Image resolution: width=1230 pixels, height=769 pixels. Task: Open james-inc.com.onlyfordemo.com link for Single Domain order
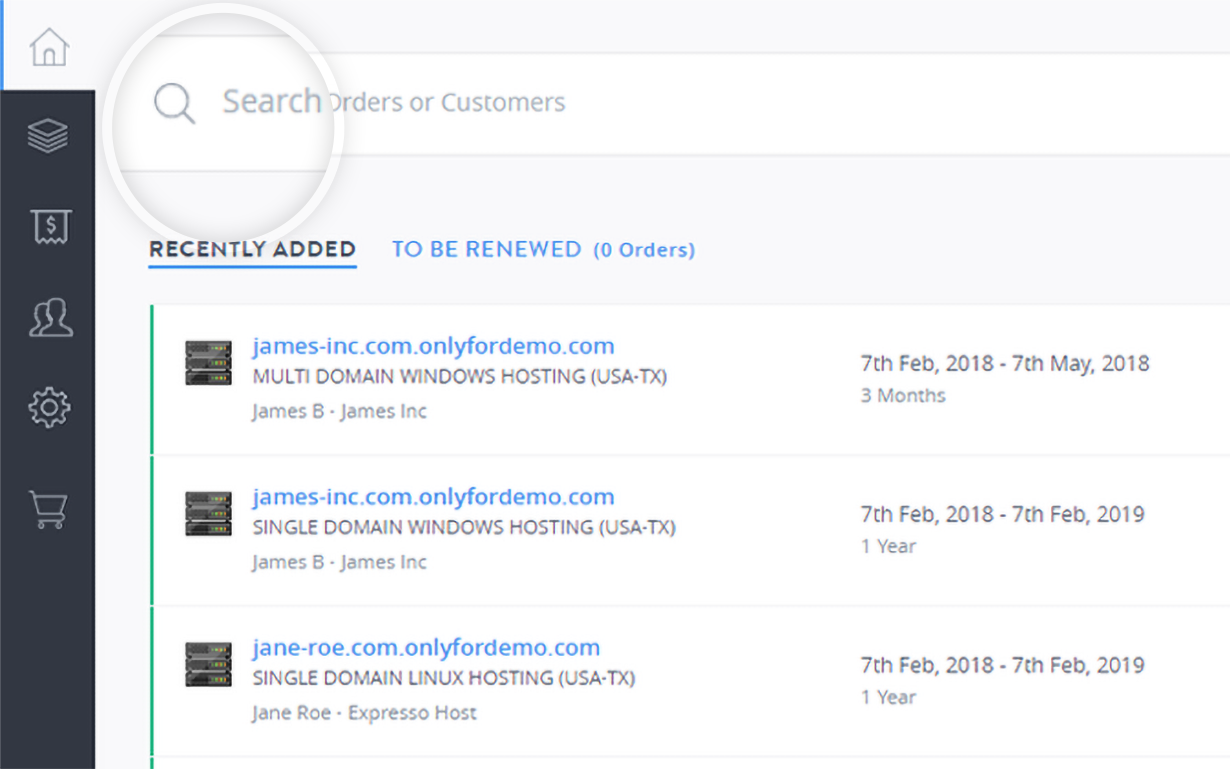pyautogui.click(x=433, y=497)
